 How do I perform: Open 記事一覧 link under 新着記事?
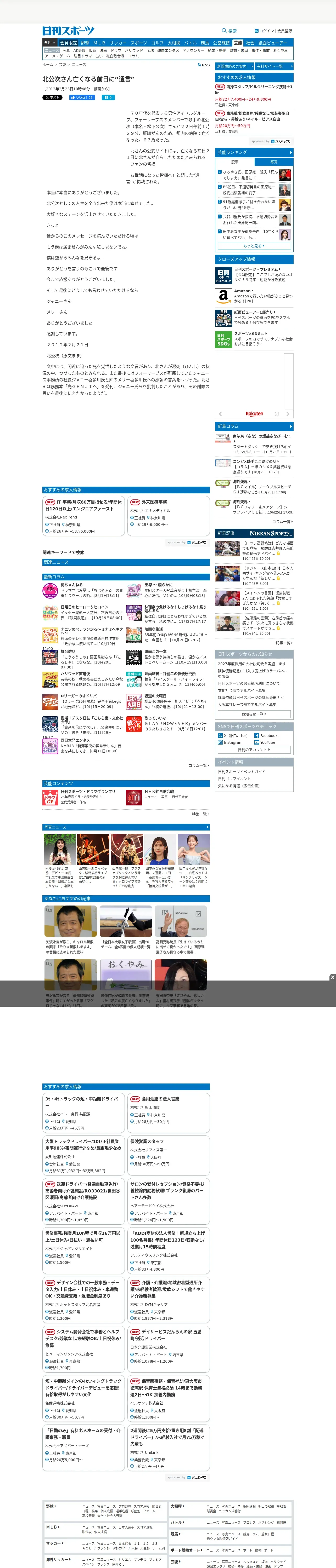(284, 643)
